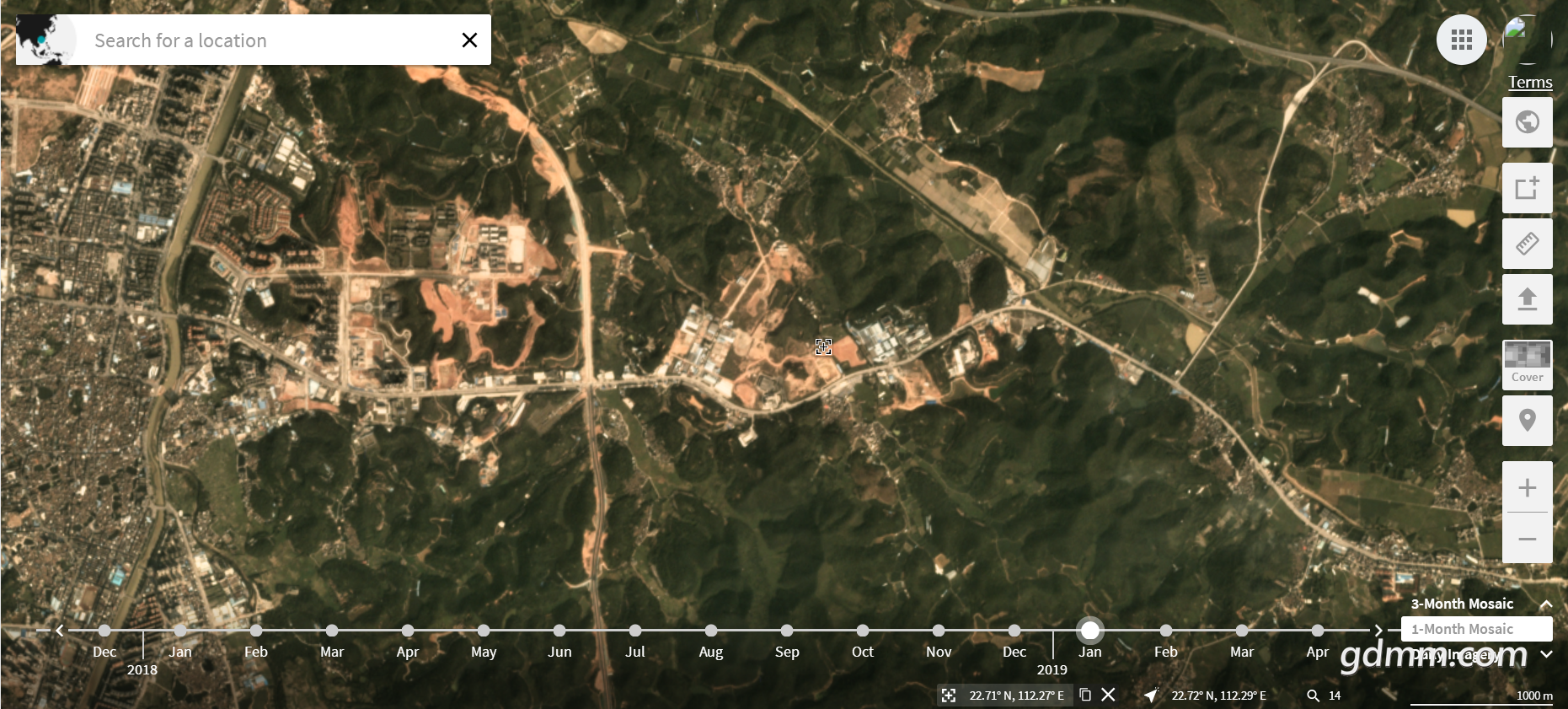
Task: Click the globe basemap icon
Action: tap(1527, 122)
